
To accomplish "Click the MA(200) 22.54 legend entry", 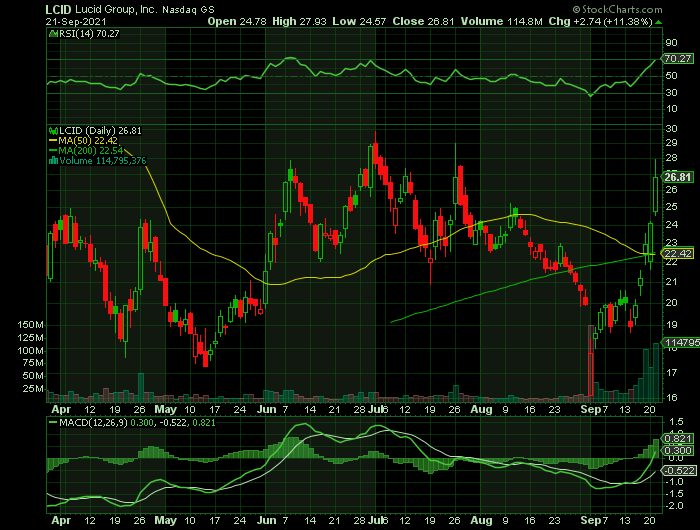I will click(x=91, y=150).
